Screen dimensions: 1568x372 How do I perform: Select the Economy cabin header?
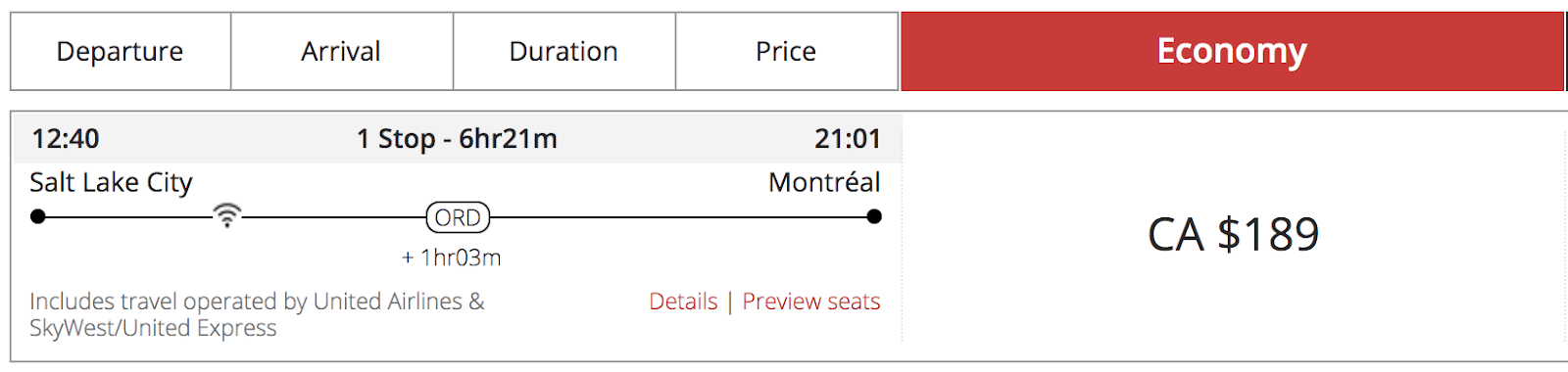click(1232, 51)
